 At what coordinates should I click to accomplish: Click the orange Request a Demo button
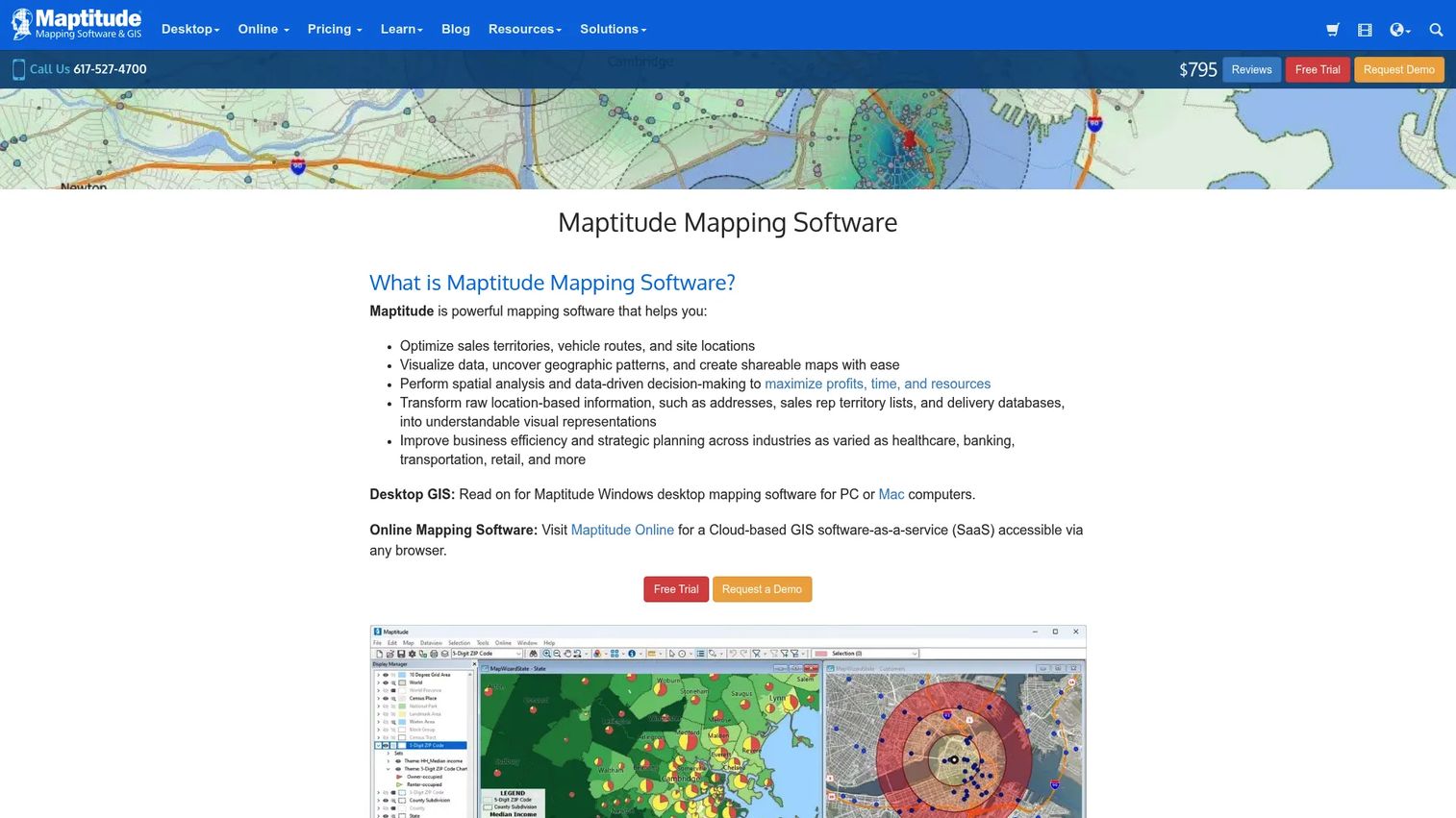762,589
